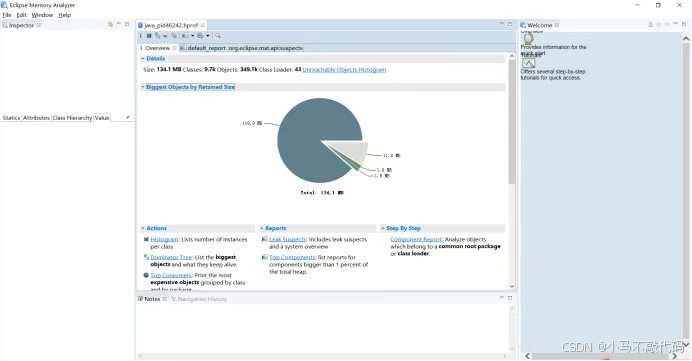Maximize the heap dump editor area
692x361 pixels.
point(510,24)
